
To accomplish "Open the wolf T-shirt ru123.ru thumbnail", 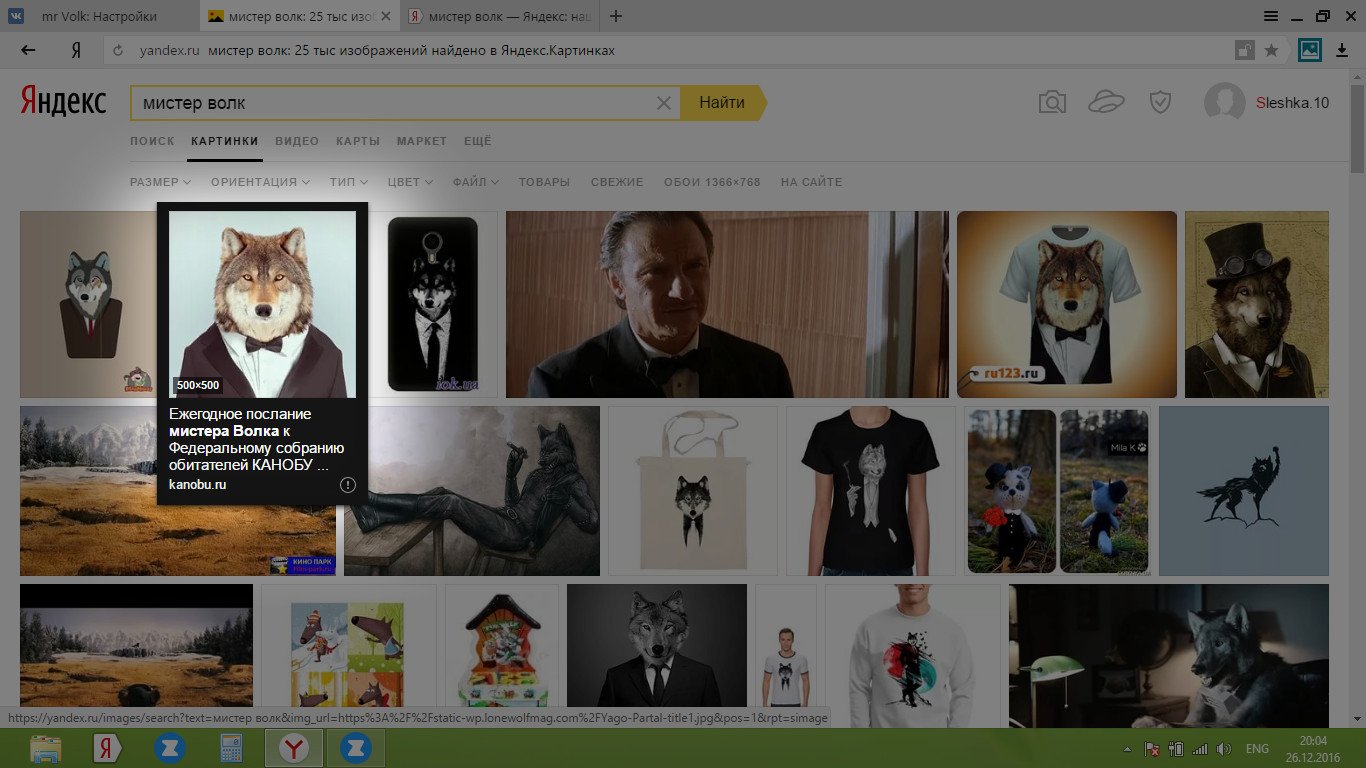I will (1066, 304).
